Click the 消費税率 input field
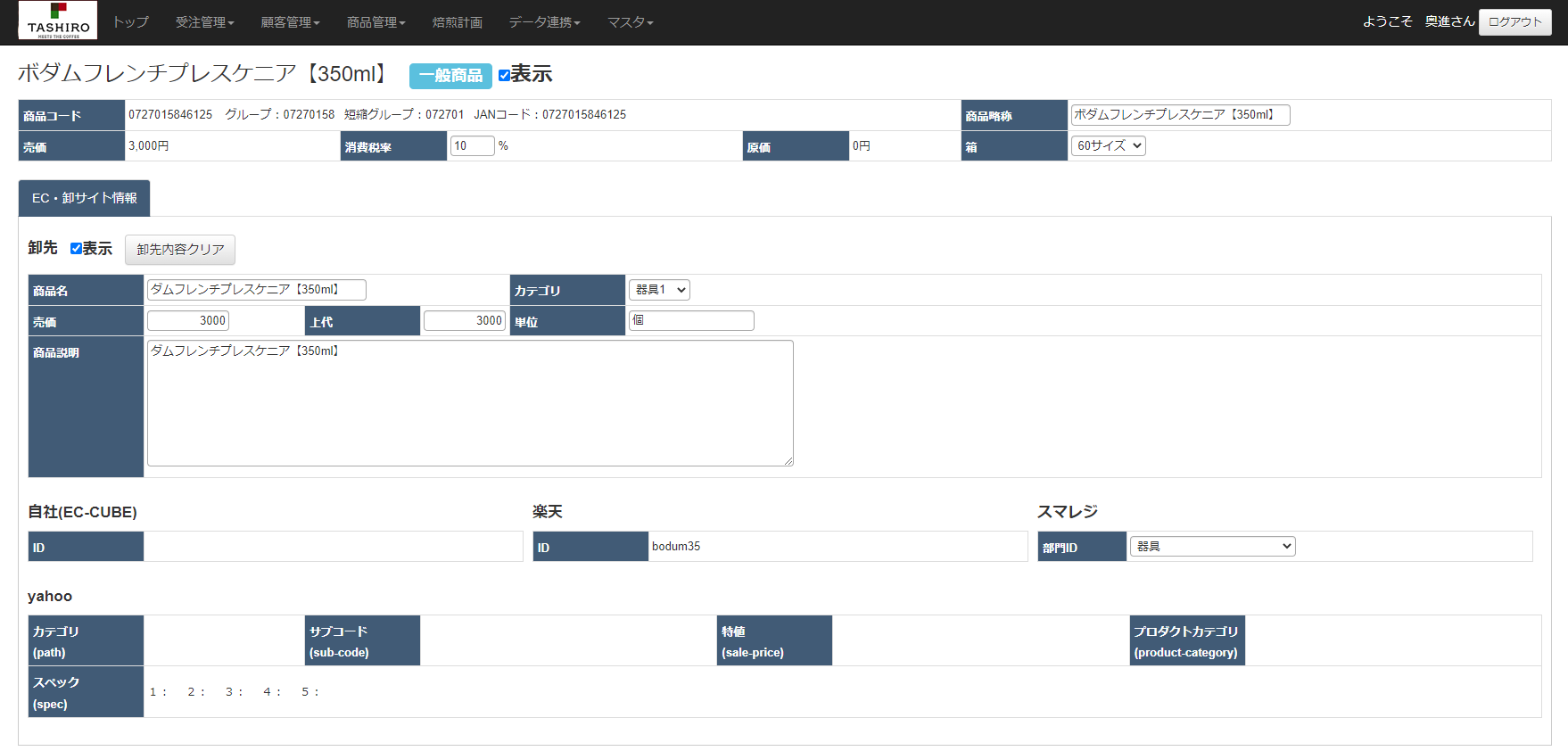The width and height of the screenshot is (1568, 751). [472, 146]
